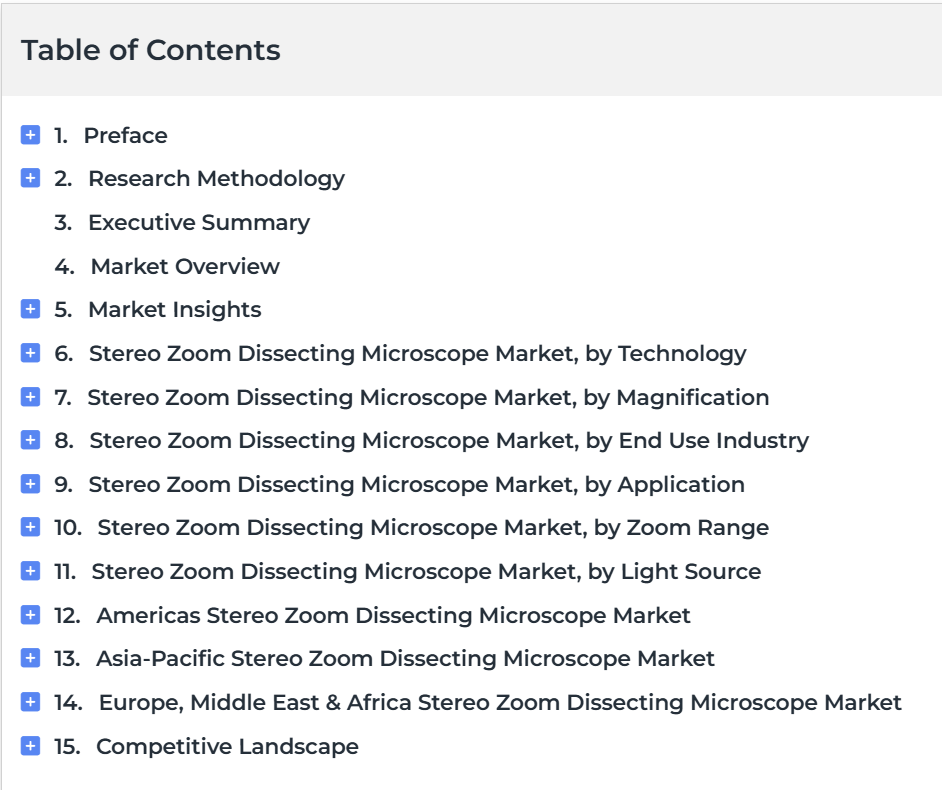
Task: Expand the by End Use Industry plus icon
Action: tap(30, 440)
